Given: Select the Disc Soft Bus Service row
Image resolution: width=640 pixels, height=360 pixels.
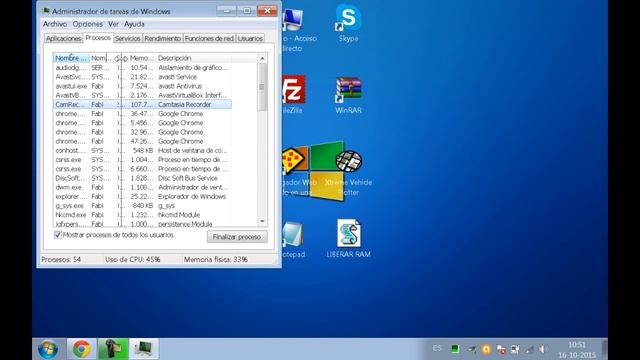Looking at the screenshot, I should 142,178.
